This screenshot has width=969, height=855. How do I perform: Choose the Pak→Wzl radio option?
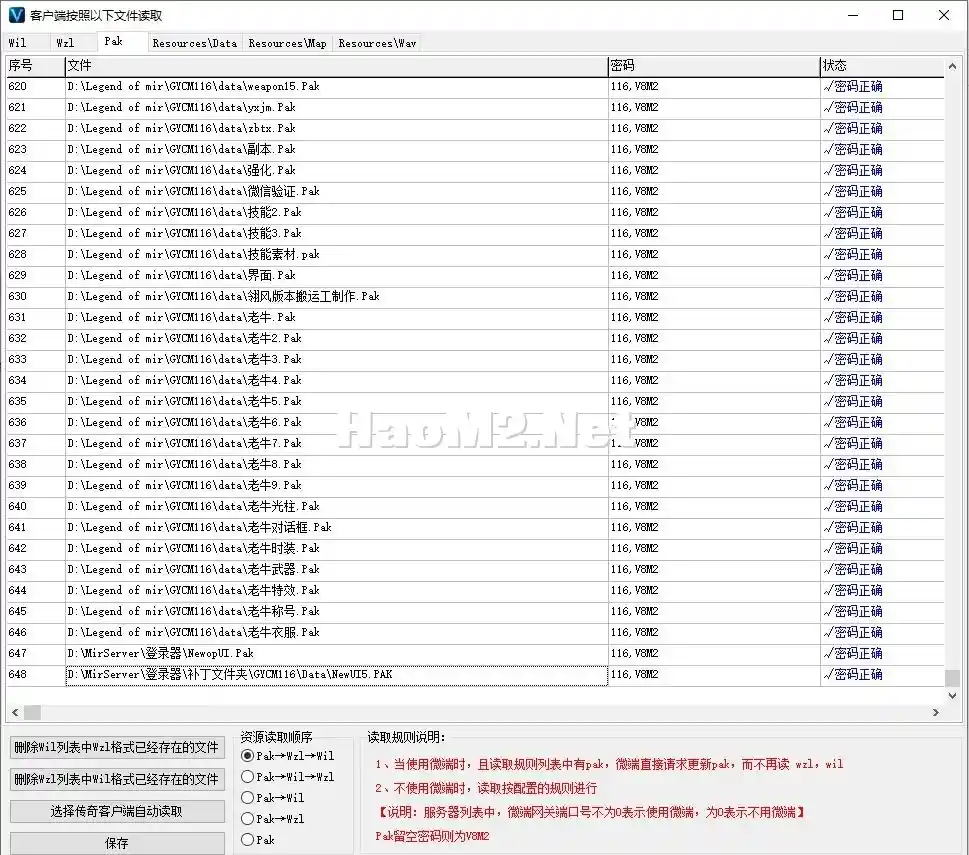tap(273, 819)
